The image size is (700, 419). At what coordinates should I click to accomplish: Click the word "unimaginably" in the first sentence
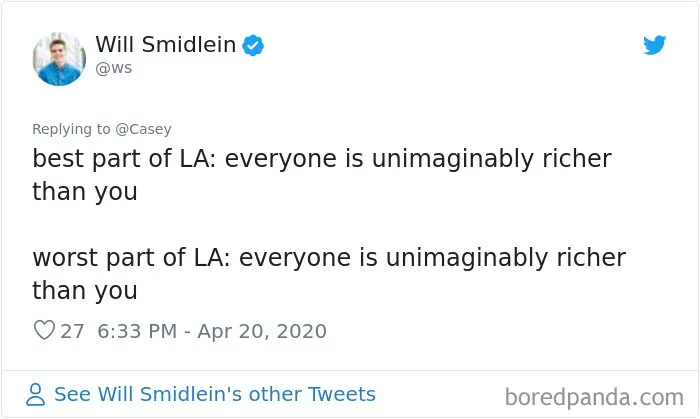tap(453, 159)
